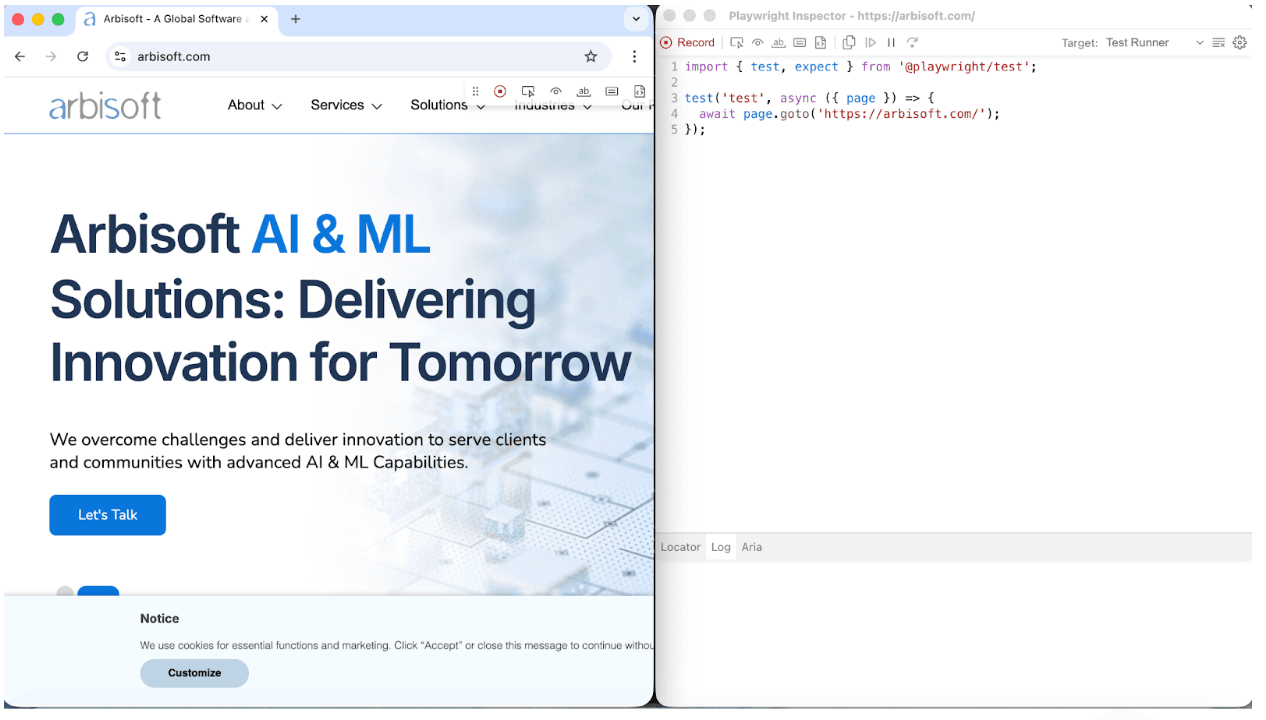Copy the generated code using Copy icon
Viewport: 1266px width, 720px height.
click(x=849, y=43)
